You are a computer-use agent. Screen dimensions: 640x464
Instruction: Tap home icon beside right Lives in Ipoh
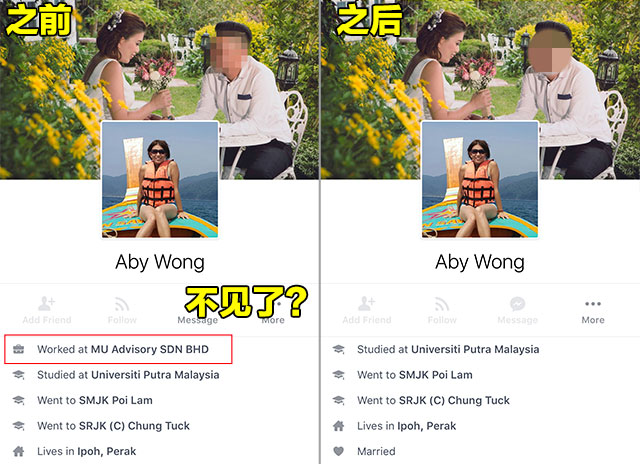tap(338, 426)
